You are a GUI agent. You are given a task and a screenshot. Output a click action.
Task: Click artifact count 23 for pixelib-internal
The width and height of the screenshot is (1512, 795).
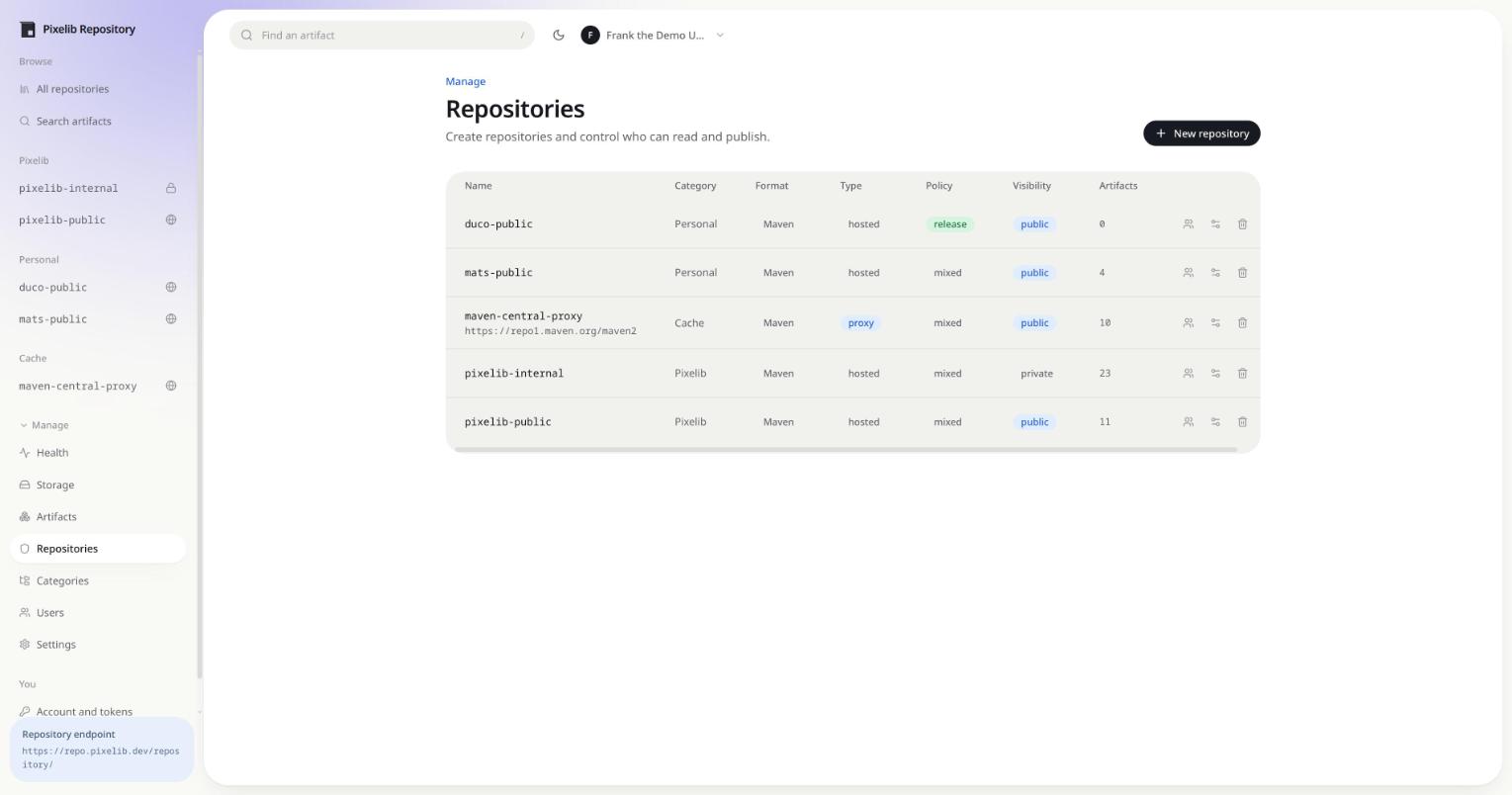pos(1105,374)
